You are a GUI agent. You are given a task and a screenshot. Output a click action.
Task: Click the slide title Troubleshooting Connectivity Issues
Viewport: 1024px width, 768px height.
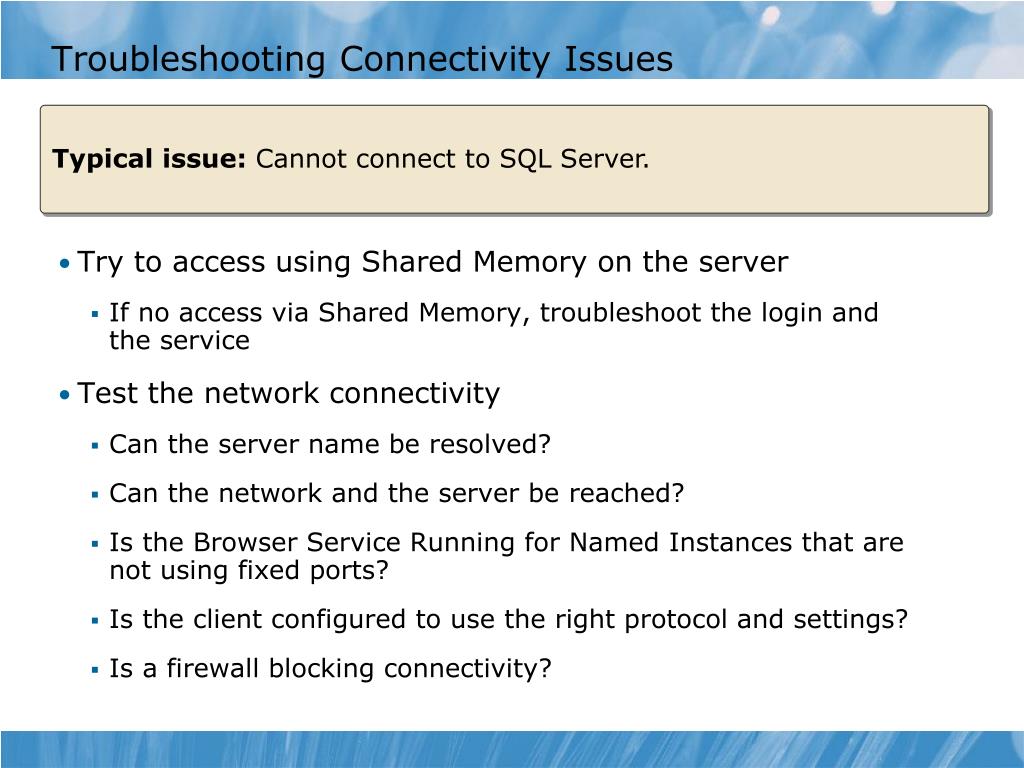click(x=362, y=59)
